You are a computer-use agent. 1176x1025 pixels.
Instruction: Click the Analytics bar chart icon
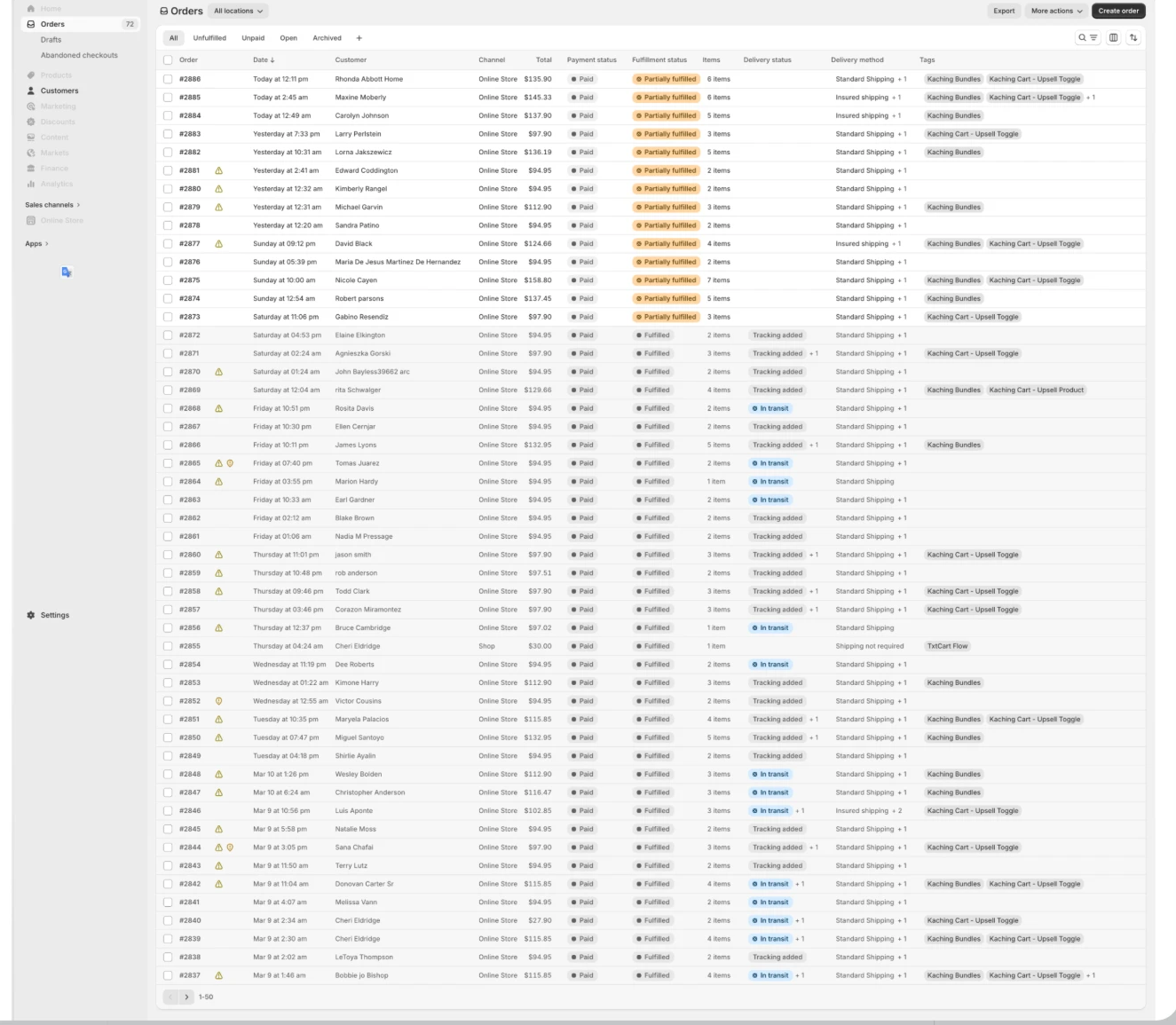click(x=31, y=184)
